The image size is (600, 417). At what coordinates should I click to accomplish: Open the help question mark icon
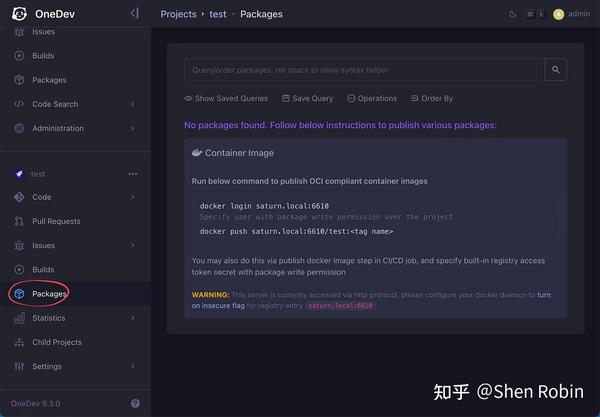[135, 403]
